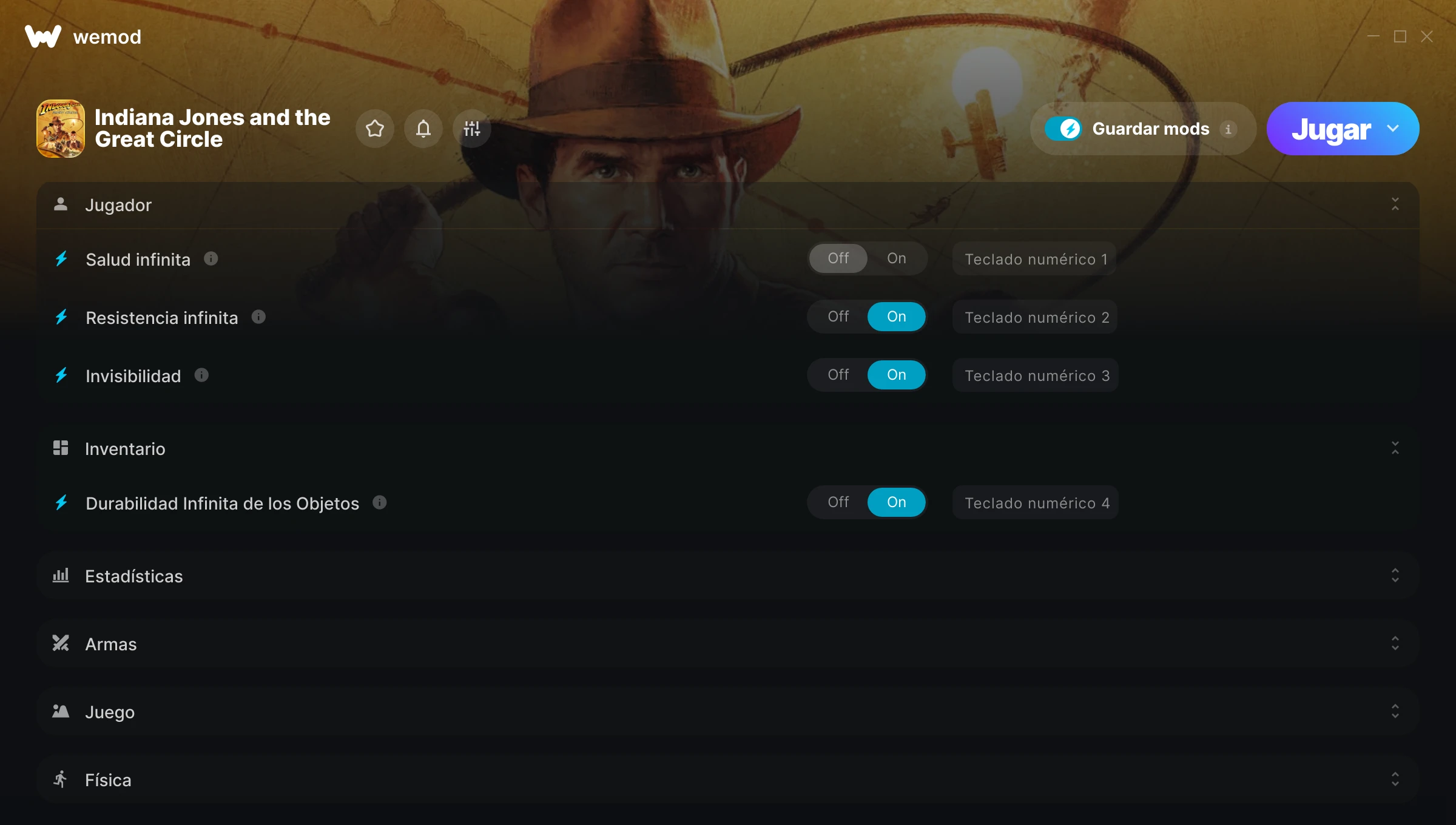This screenshot has width=1456, height=825.
Task: Toggle the Guardar mods switch
Action: tap(1063, 129)
